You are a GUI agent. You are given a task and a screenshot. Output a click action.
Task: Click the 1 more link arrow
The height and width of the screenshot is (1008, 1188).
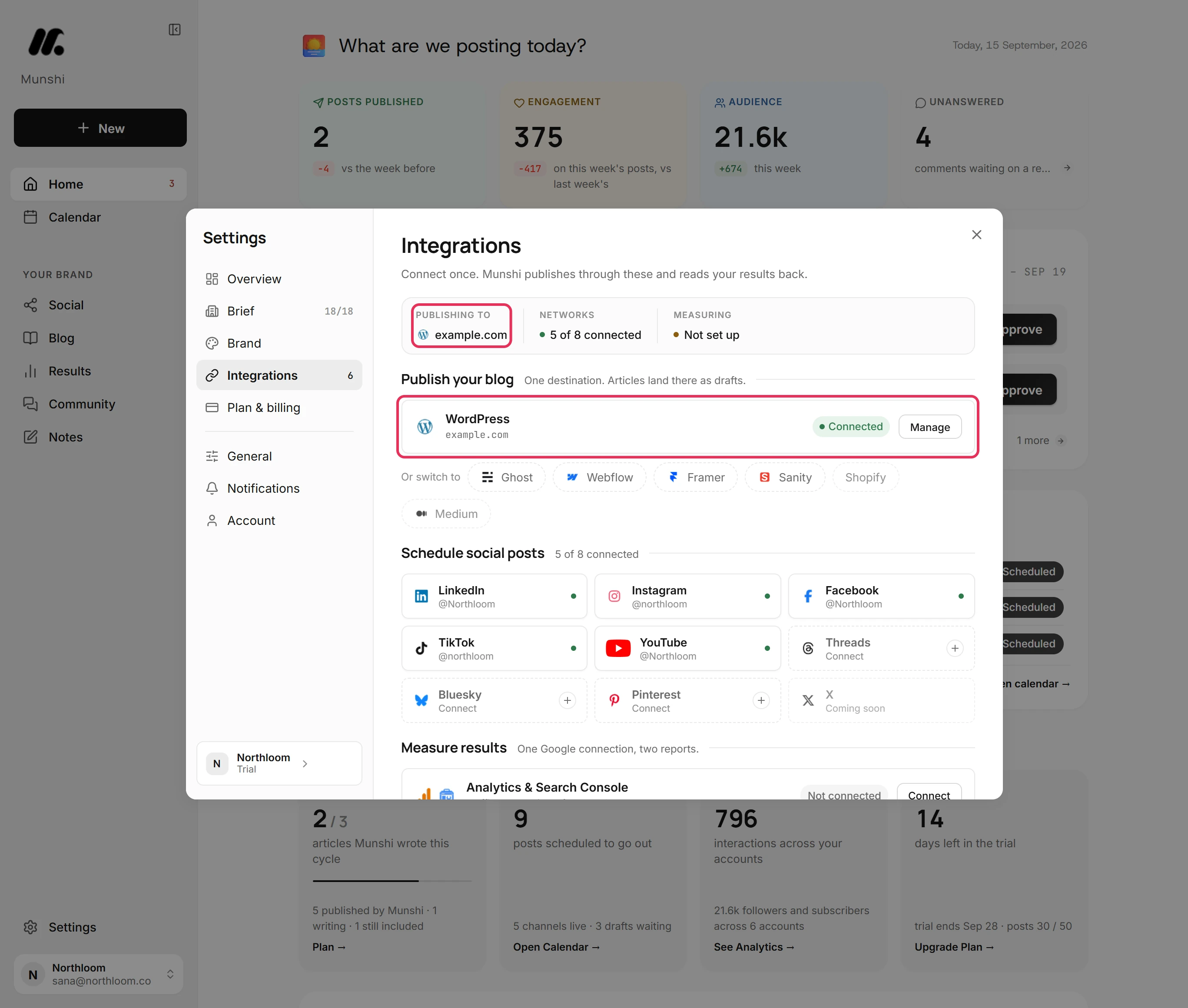(x=1061, y=441)
